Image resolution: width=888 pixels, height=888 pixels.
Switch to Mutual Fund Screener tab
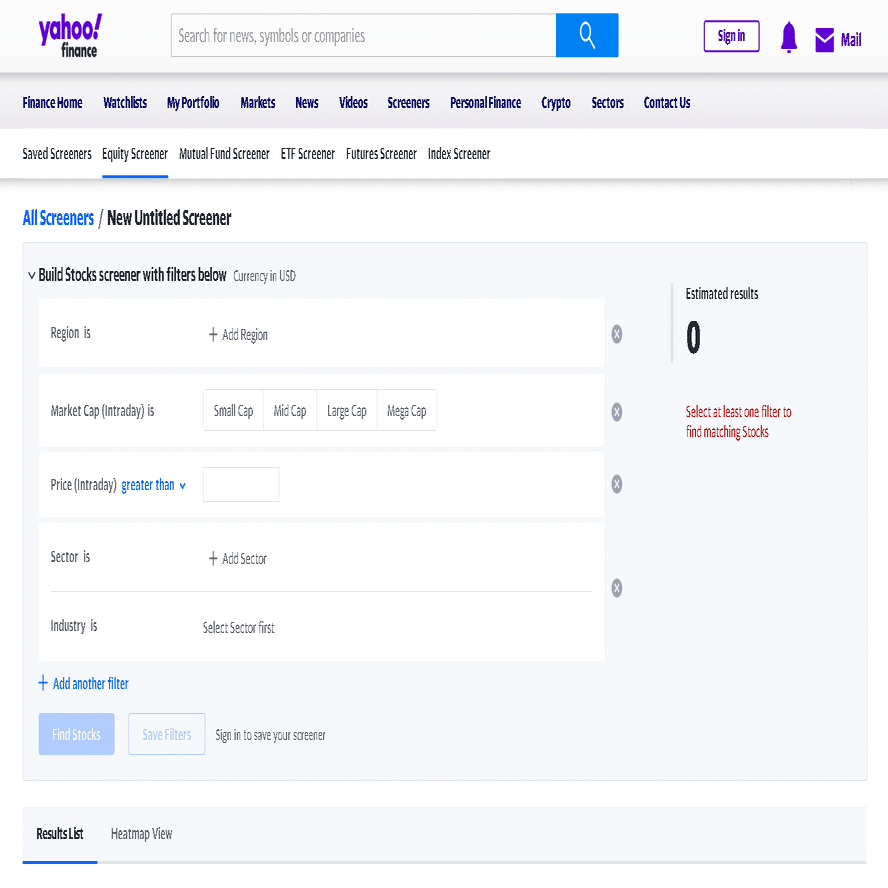pyautogui.click(x=224, y=154)
